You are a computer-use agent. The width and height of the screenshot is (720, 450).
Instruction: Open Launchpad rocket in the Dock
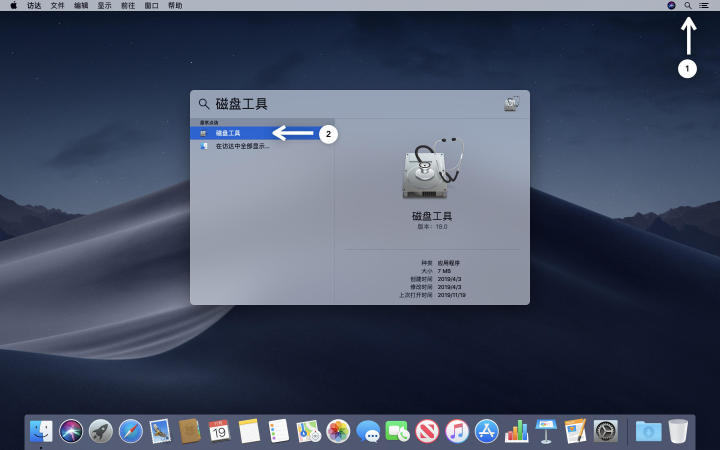point(101,432)
